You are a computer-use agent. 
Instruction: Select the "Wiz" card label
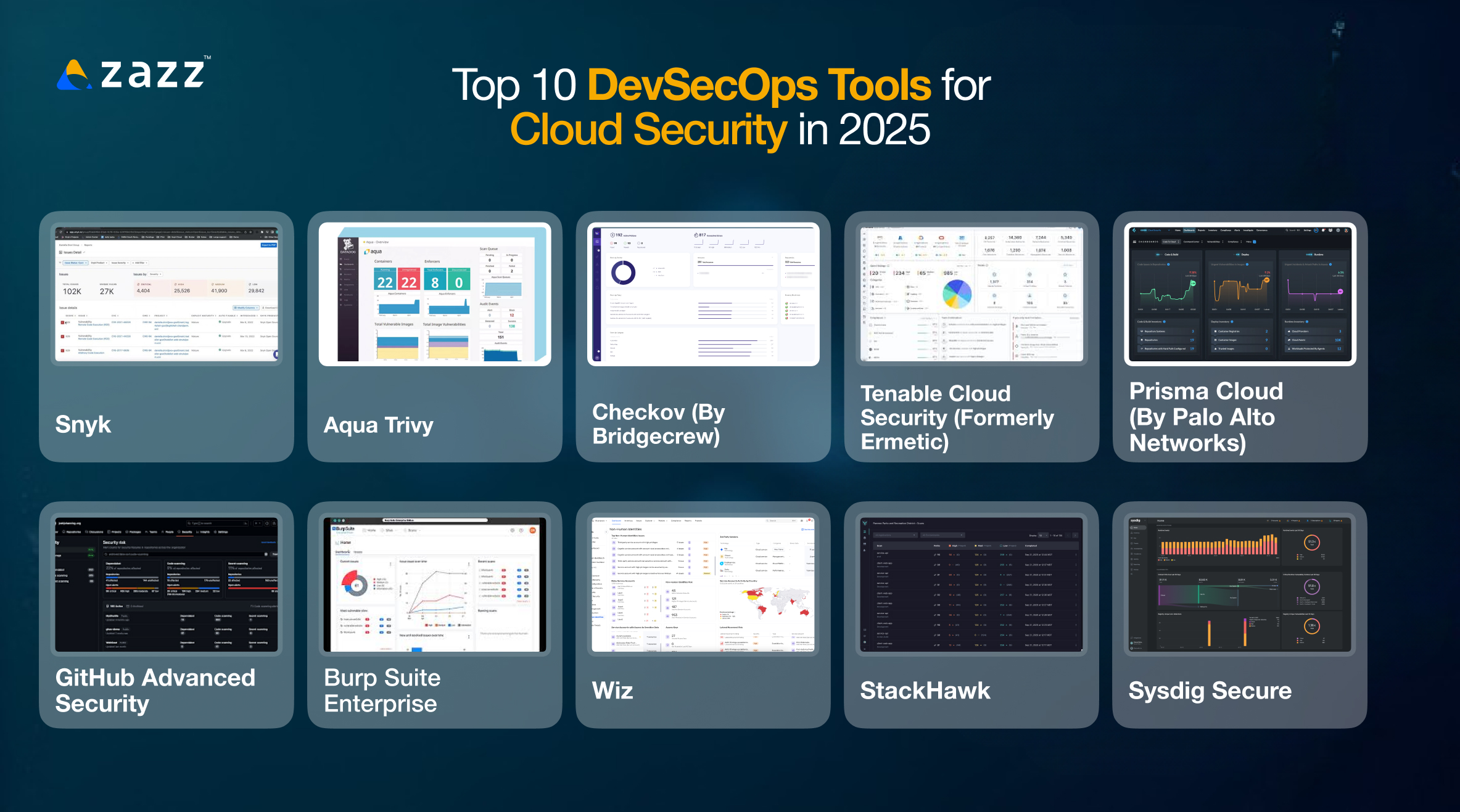click(612, 691)
